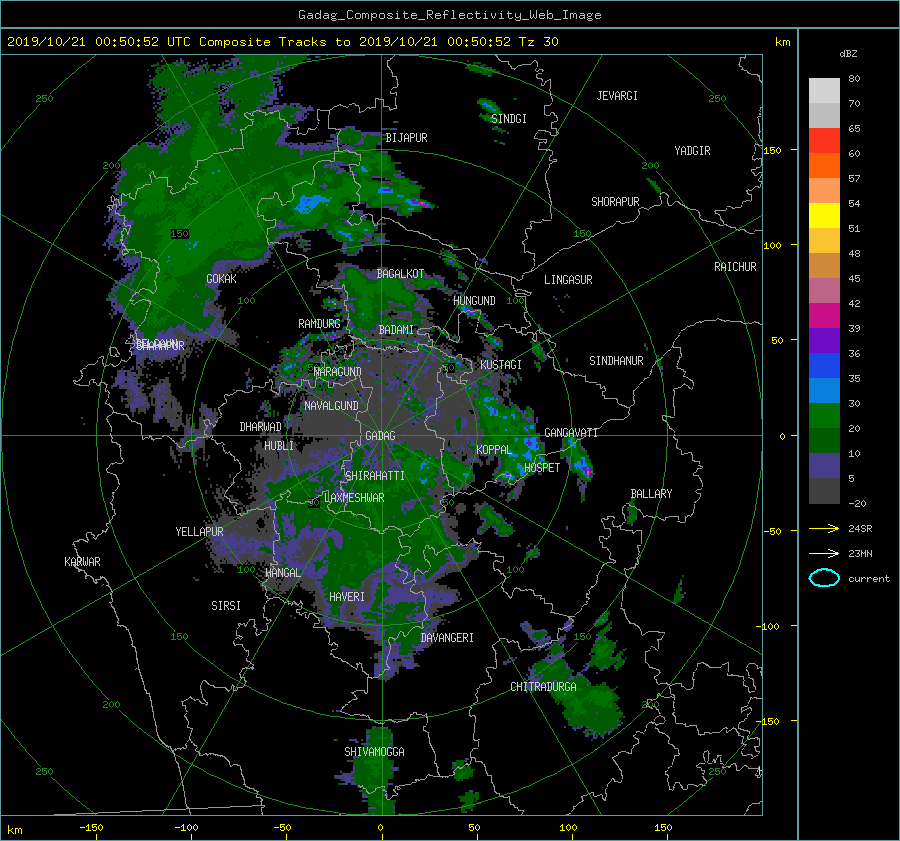Click the GADAG label at radar center
The image size is (900, 841).
tap(380, 436)
